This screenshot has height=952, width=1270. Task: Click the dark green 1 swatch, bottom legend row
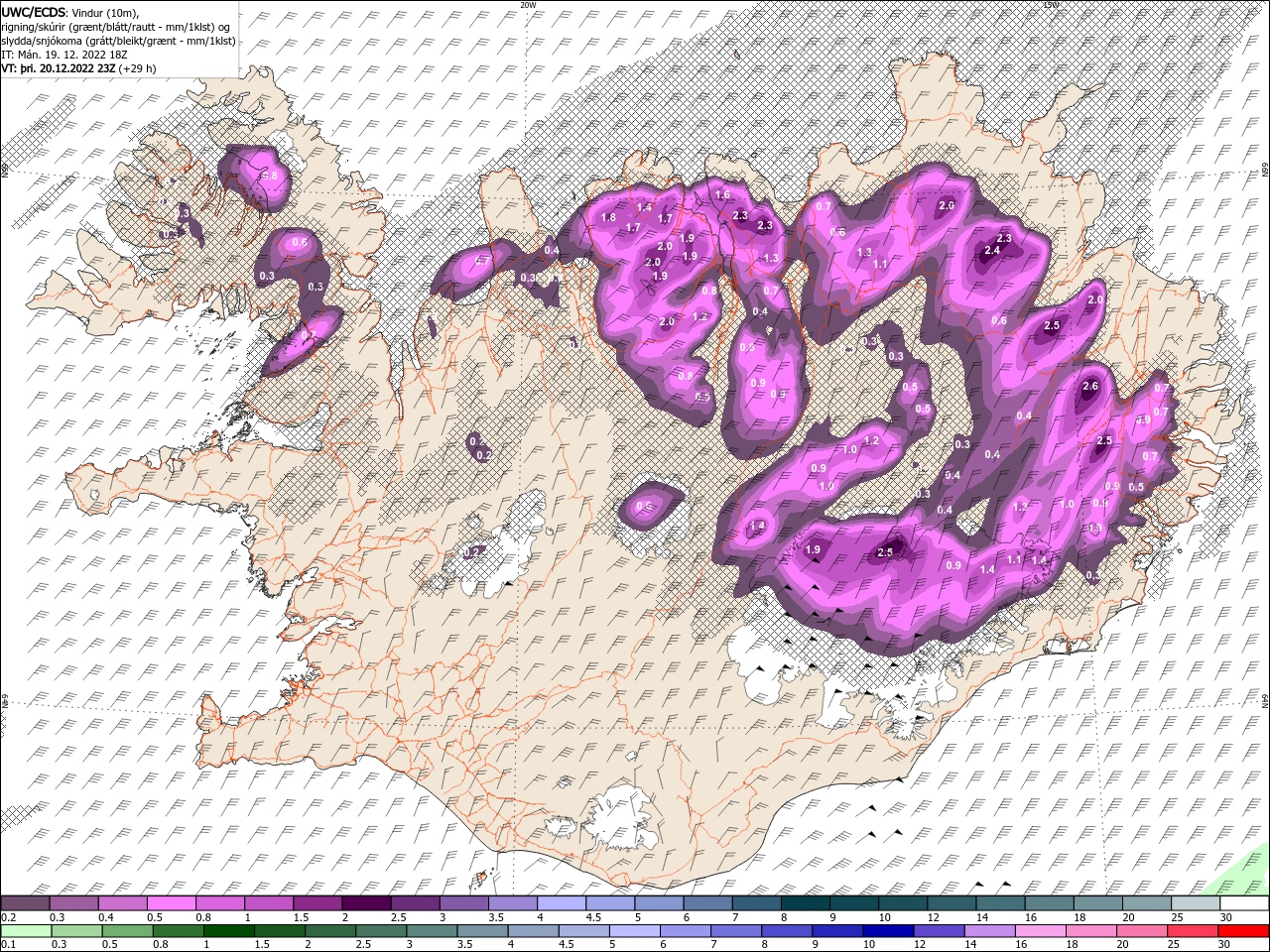227,931
